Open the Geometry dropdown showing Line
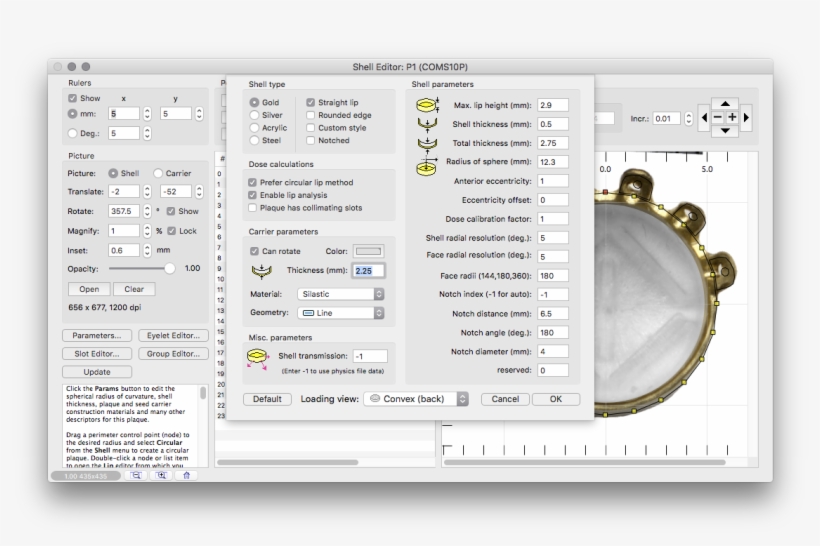This screenshot has width=820, height=546. [341, 313]
